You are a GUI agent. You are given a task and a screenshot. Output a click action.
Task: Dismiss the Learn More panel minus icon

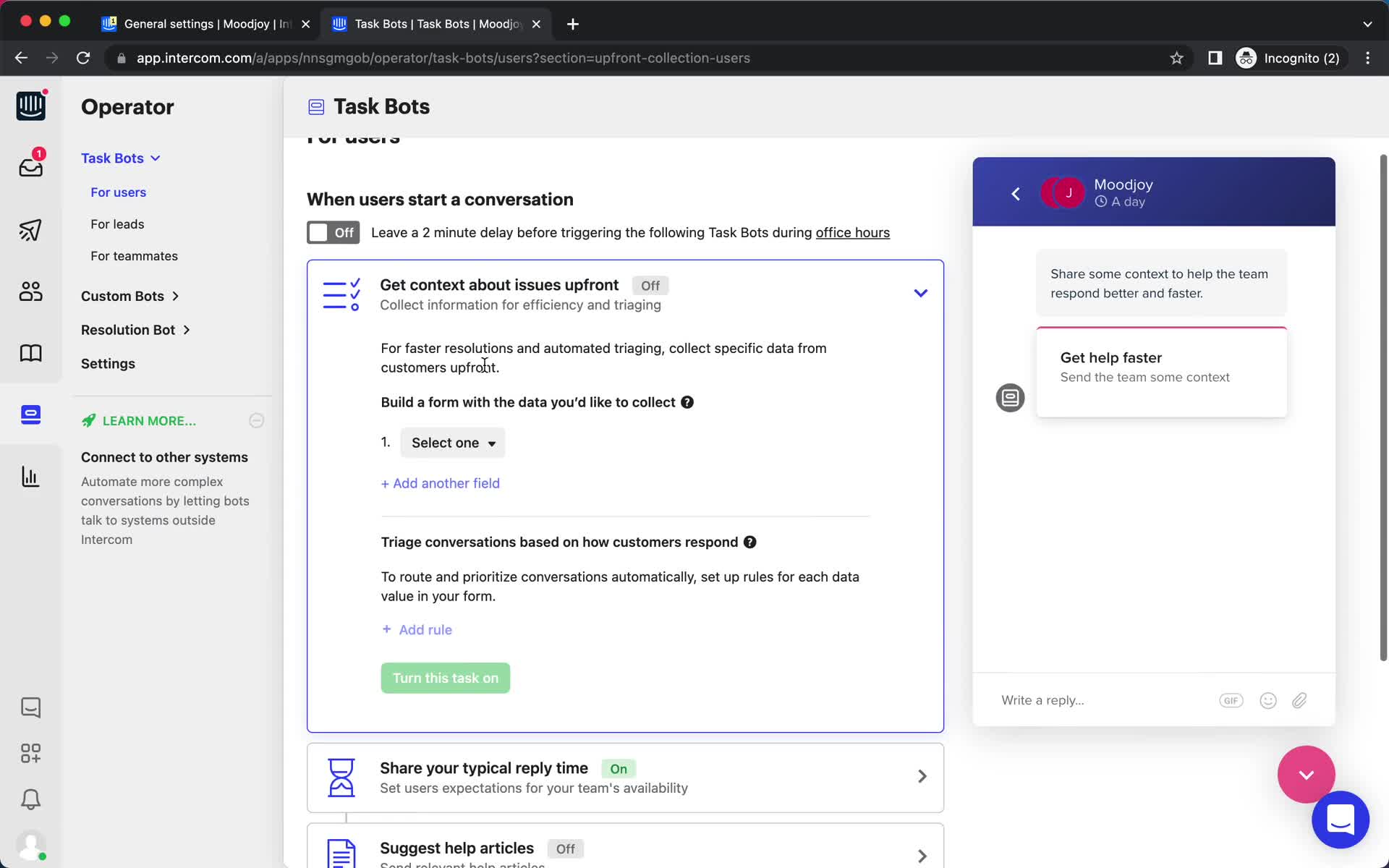click(x=257, y=420)
